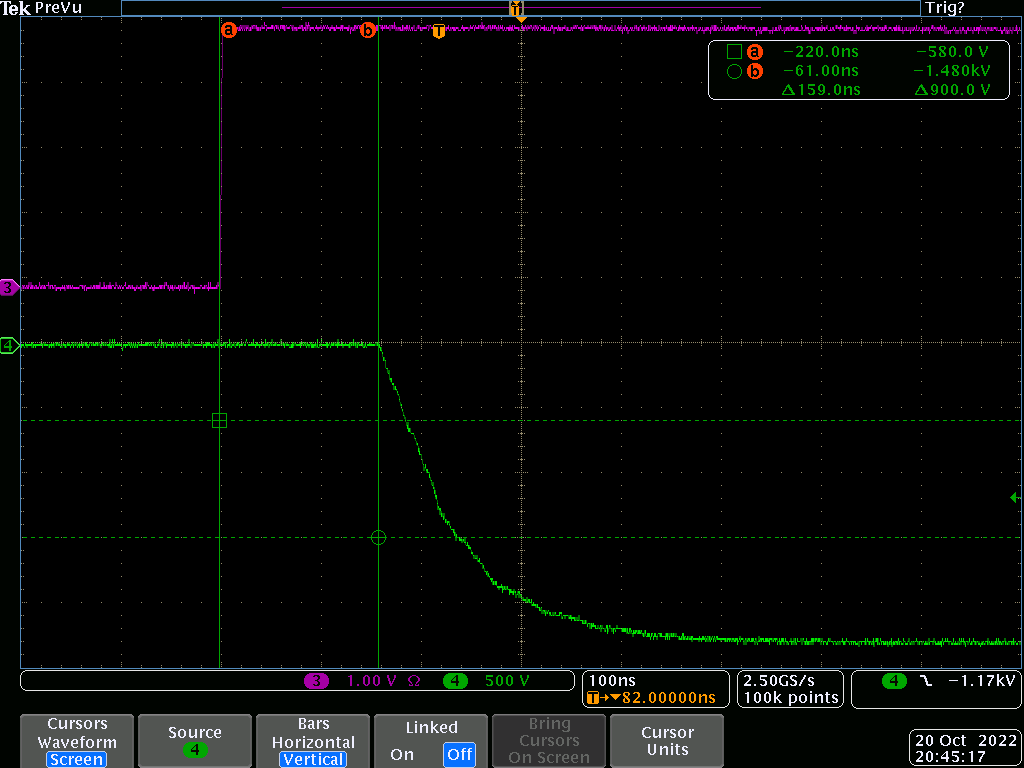Open the Cursor Units menu
The height and width of the screenshot is (768, 1024).
[x=667, y=741]
